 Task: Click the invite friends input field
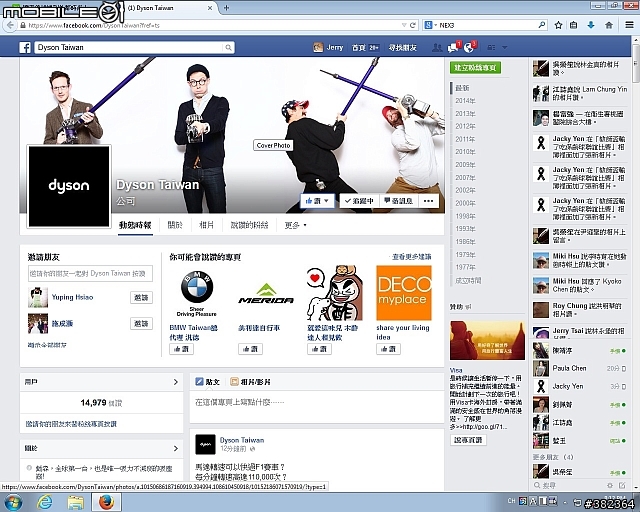(x=90, y=274)
